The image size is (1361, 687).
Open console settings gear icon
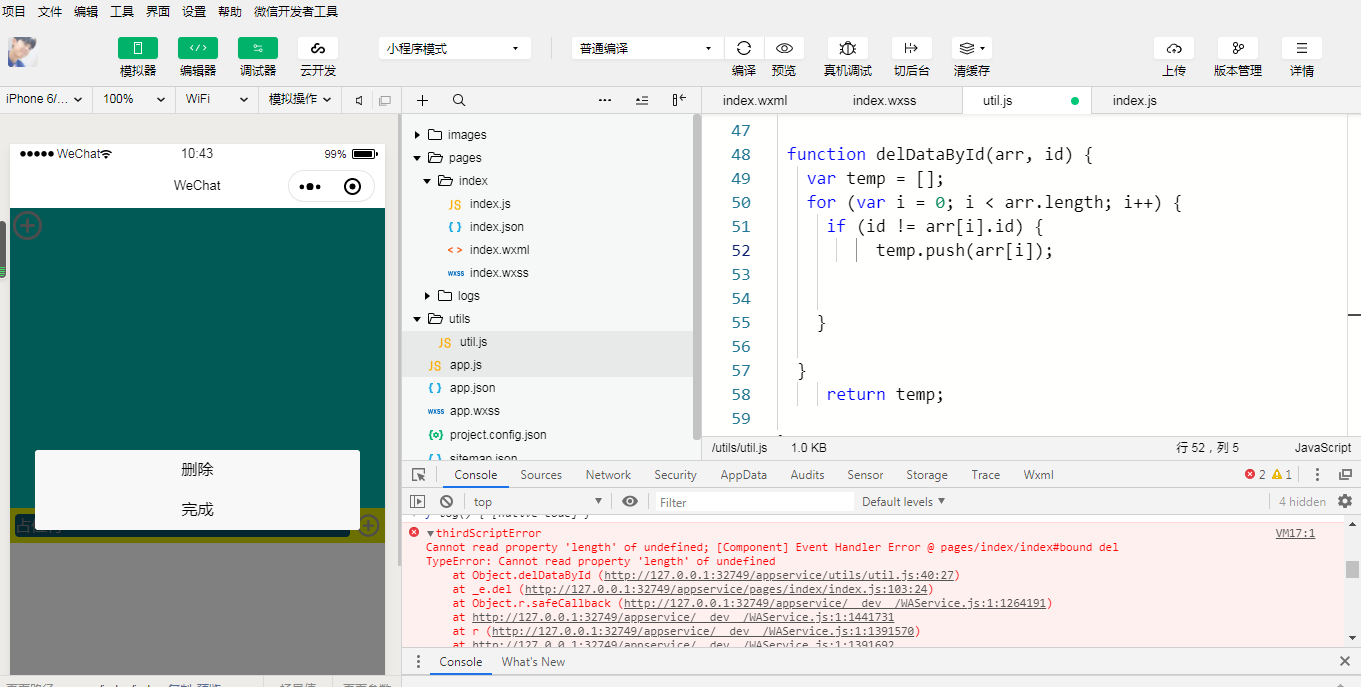tap(1345, 501)
